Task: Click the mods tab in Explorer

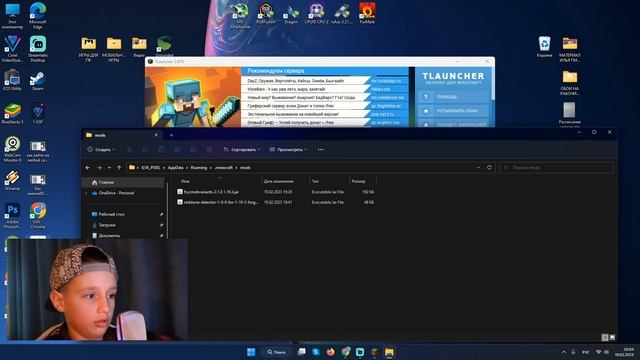Action: tap(121, 135)
